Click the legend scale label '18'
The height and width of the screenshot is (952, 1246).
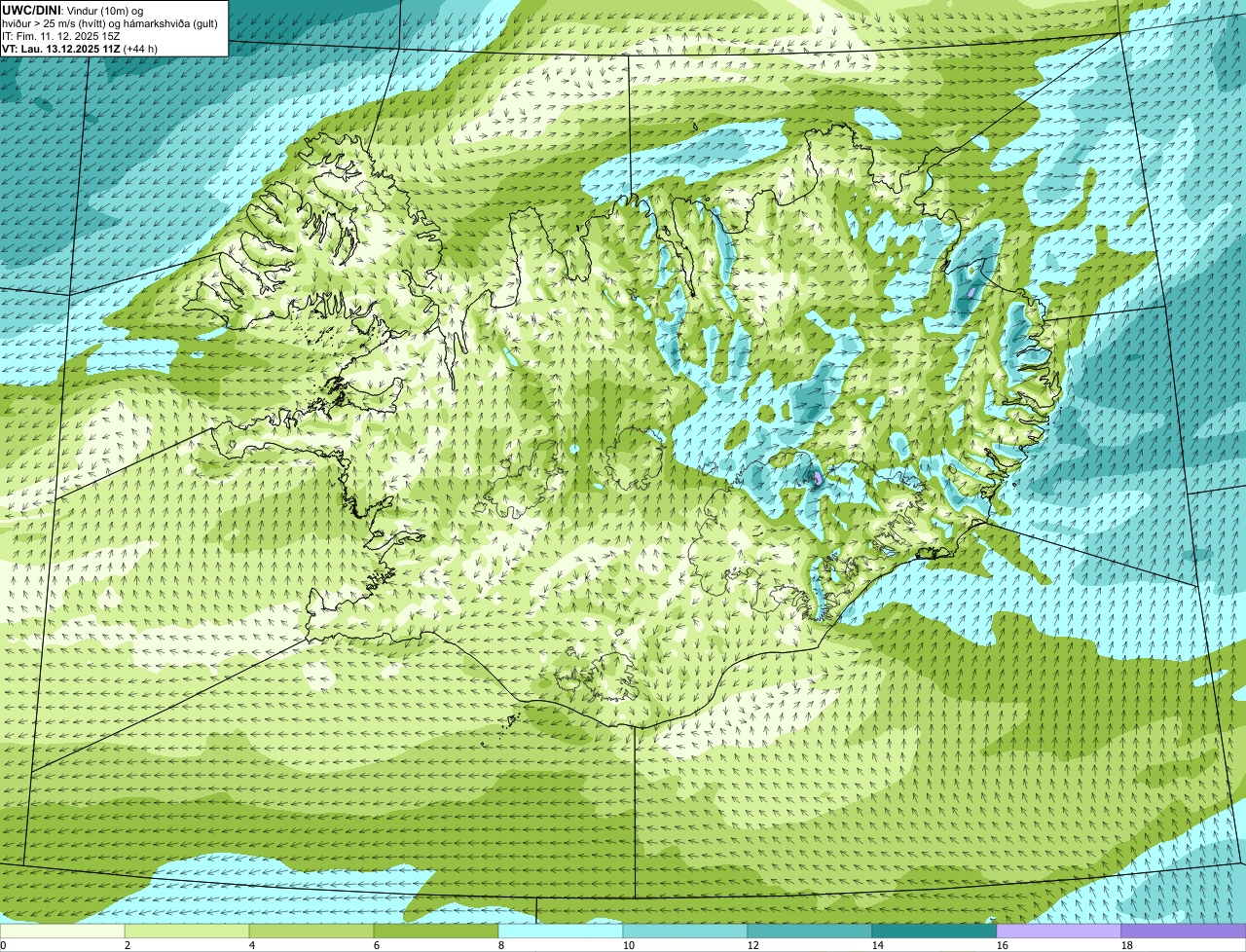[x=1127, y=945]
